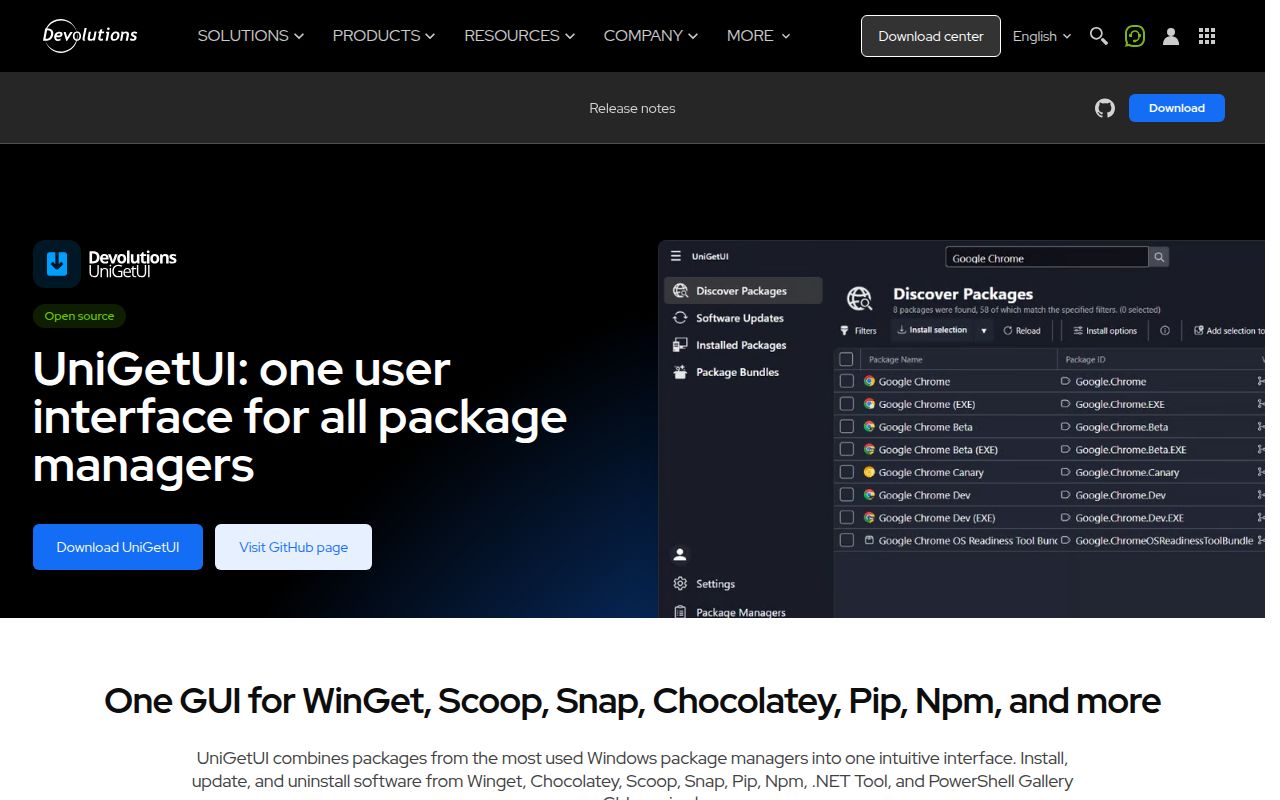This screenshot has height=800, width=1280.
Task: Click the Download center button
Action: pos(931,36)
